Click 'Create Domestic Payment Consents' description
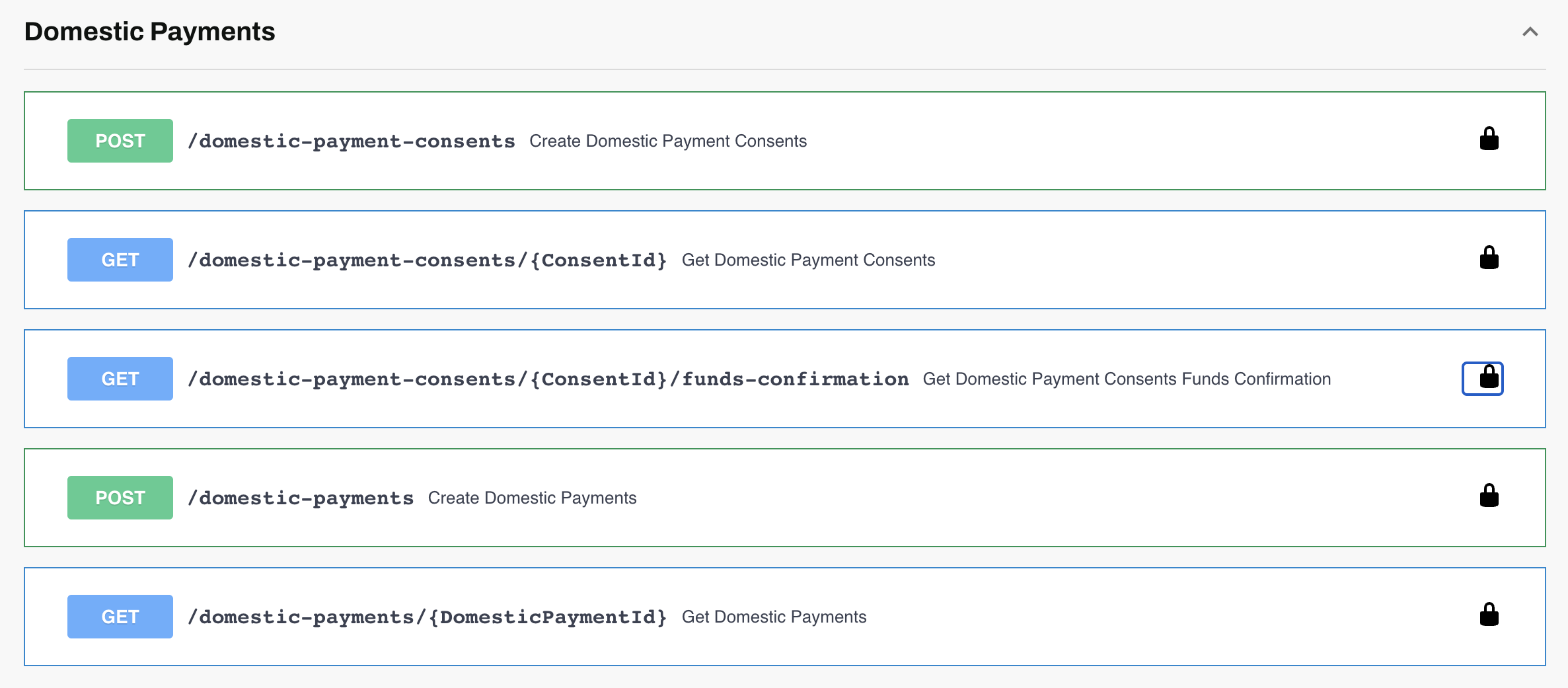The width and height of the screenshot is (1568, 688). pos(667,141)
